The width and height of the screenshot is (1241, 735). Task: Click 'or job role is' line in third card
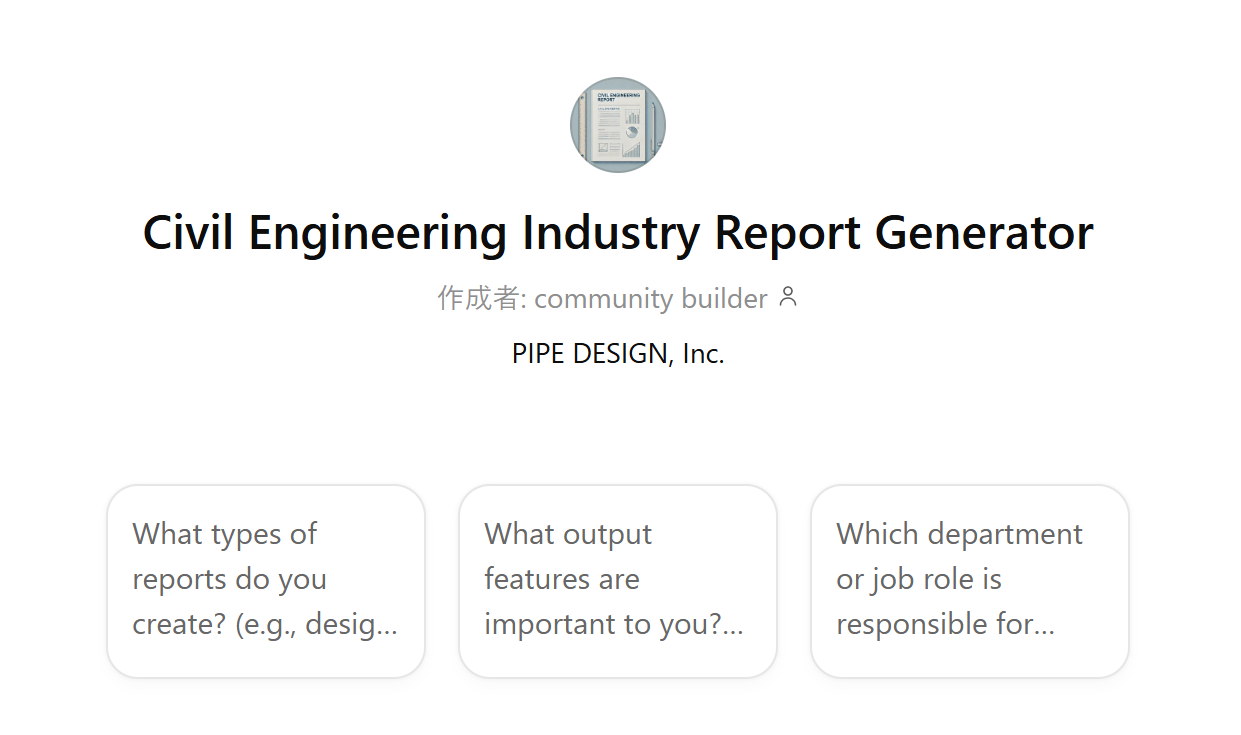[x=919, y=579]
